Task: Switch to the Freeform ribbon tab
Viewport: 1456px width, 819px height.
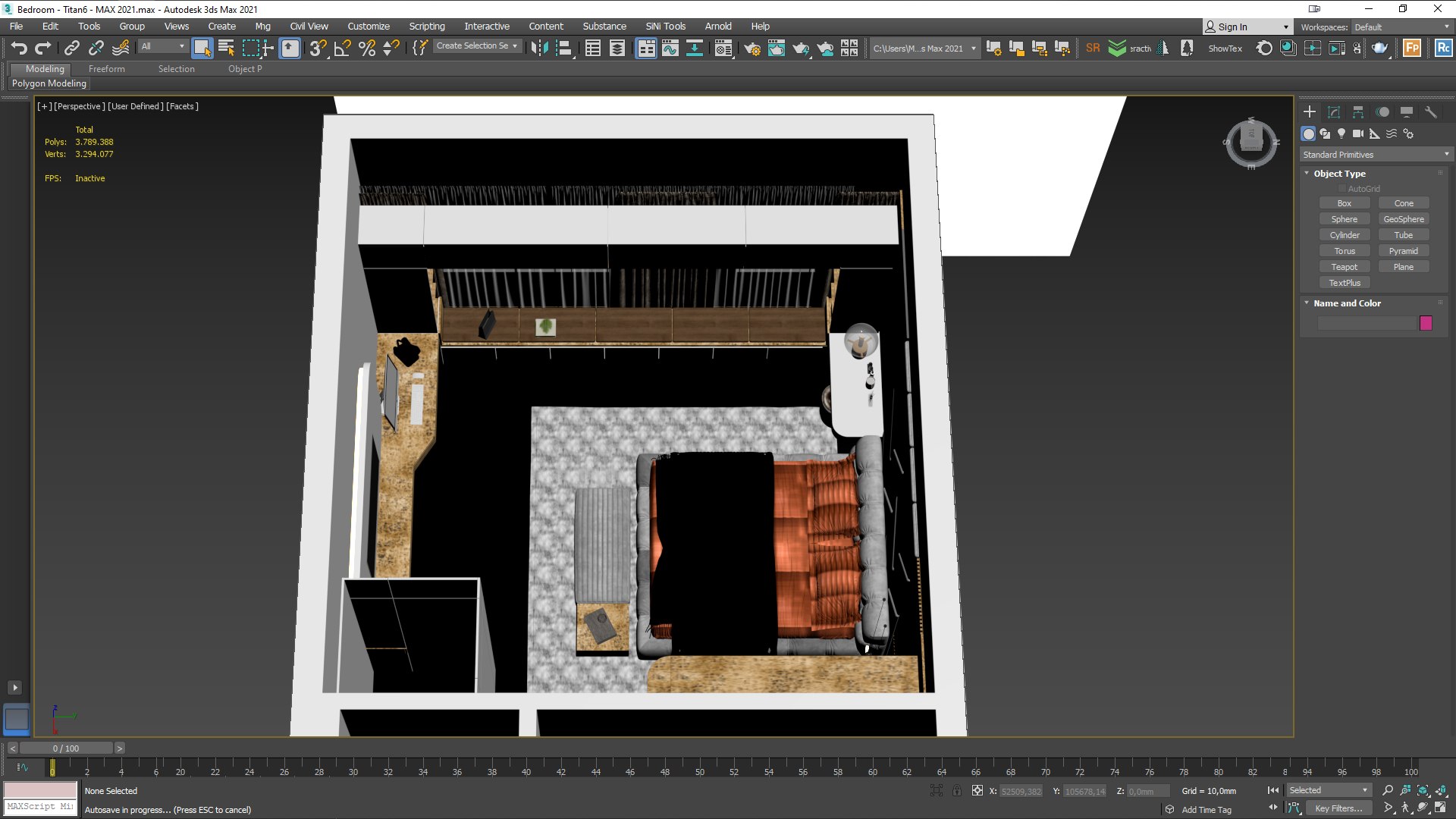Action: [106, 69]
